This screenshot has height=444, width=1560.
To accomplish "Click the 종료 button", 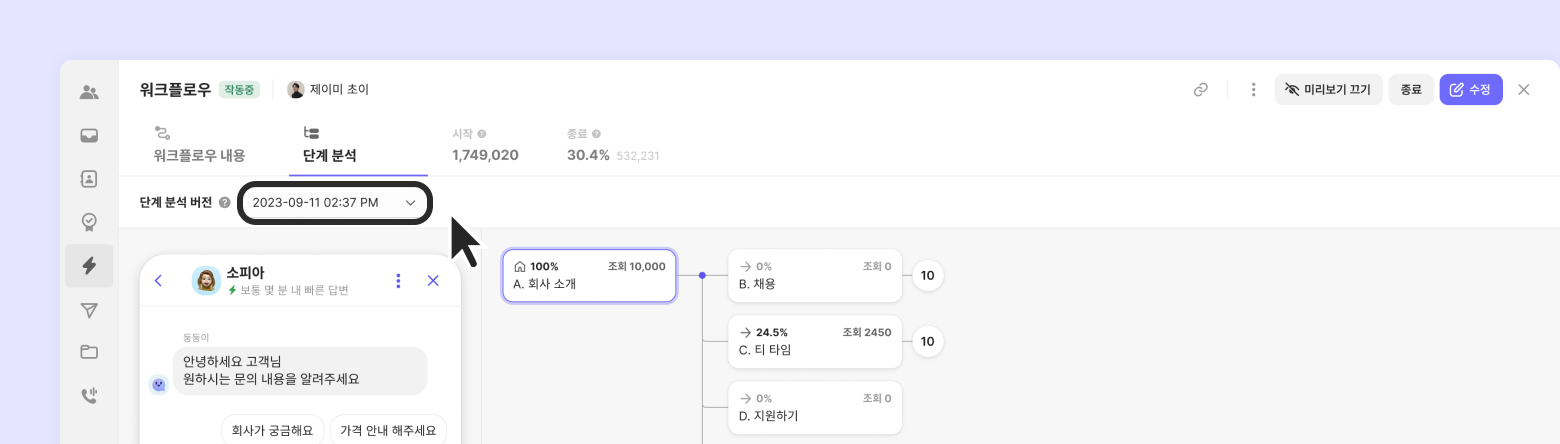I will tap(1411, 90).
